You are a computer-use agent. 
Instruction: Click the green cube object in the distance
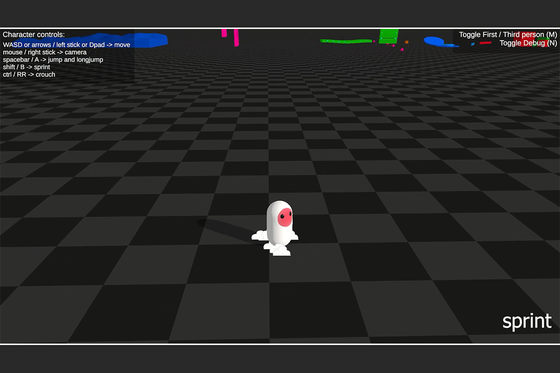(389, 36)
